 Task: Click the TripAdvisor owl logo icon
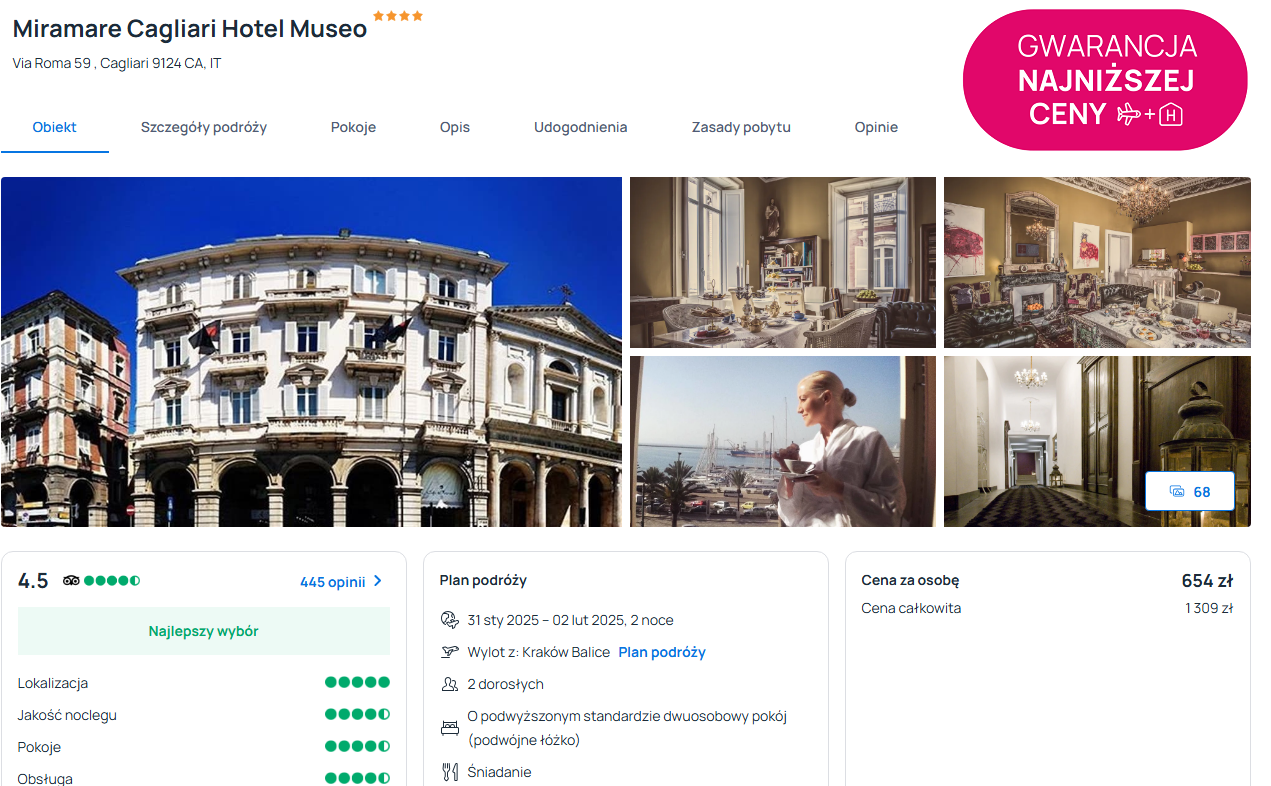tap(71, 581)
